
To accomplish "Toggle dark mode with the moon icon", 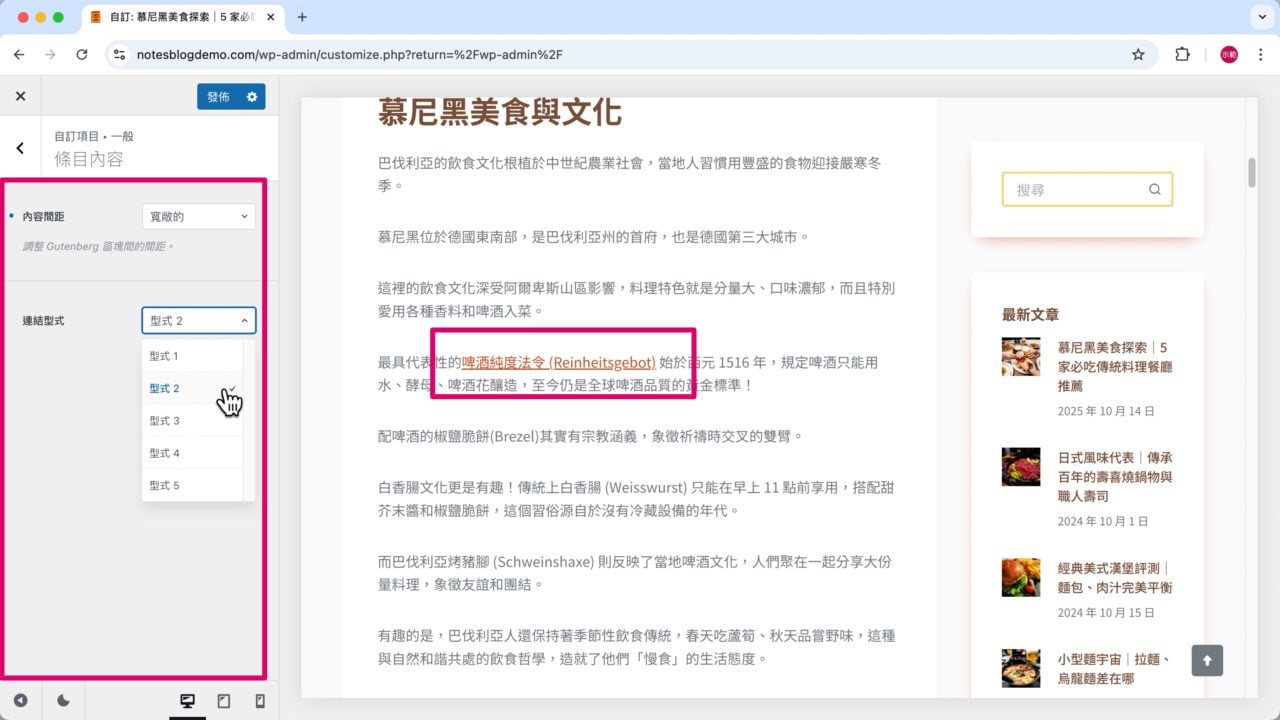I will (64, 701).
